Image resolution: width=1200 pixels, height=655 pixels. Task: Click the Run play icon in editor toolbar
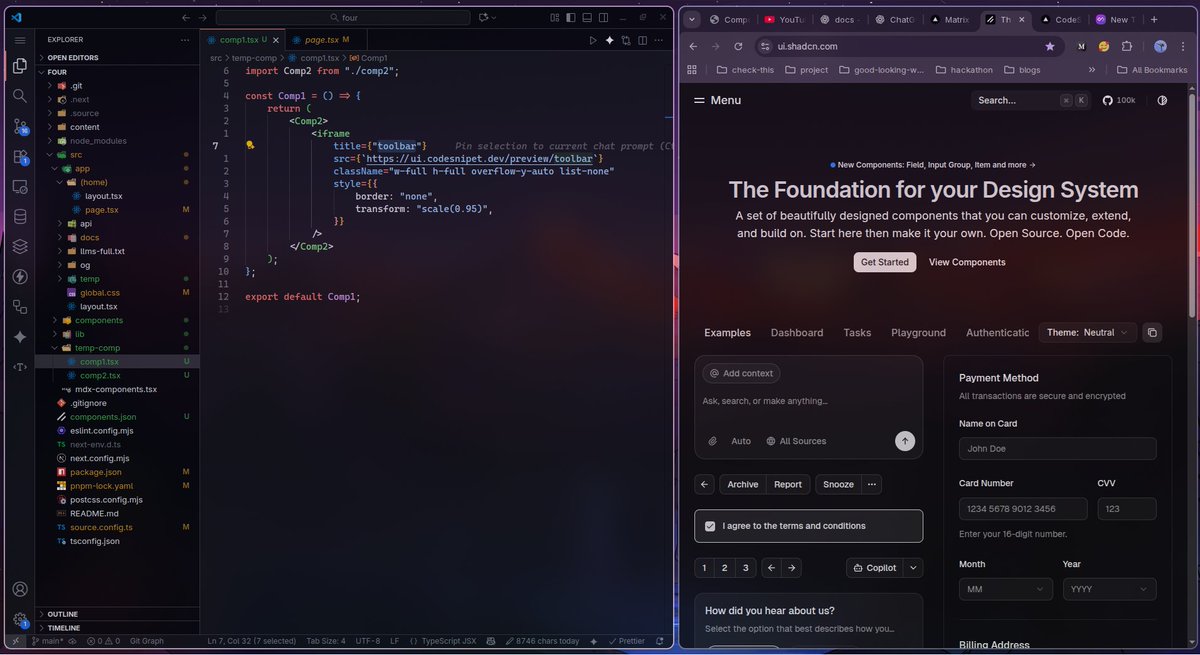pos(593,40)
